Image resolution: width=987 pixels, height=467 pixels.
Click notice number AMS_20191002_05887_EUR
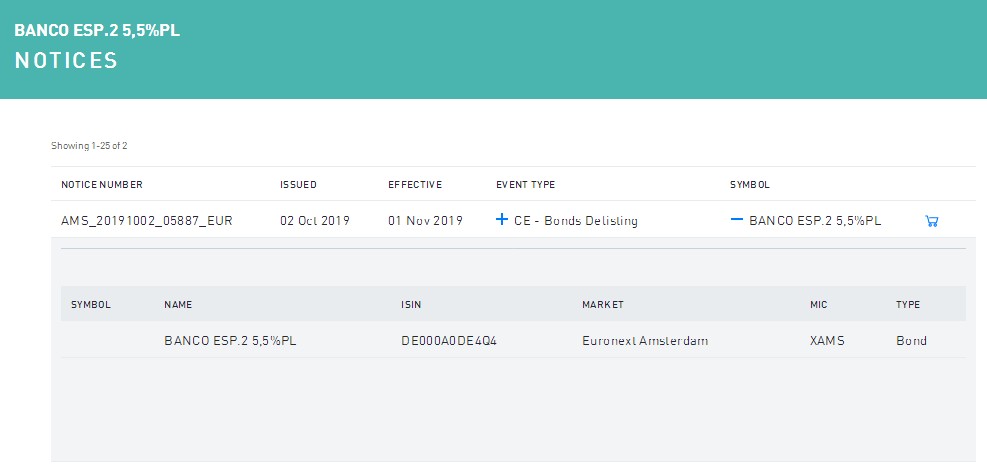147,221
